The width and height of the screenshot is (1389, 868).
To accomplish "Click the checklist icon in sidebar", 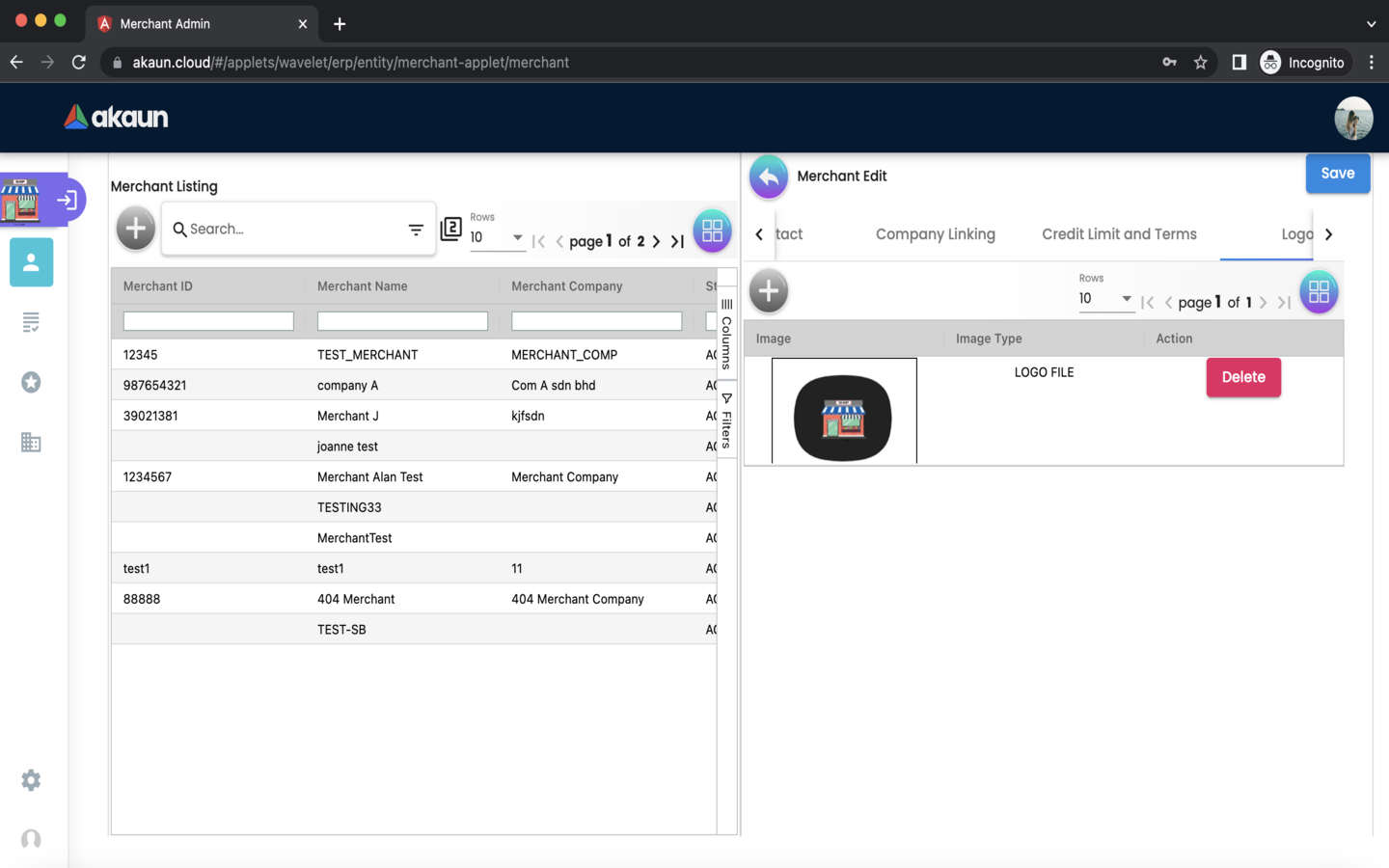I will coord(31,322).
